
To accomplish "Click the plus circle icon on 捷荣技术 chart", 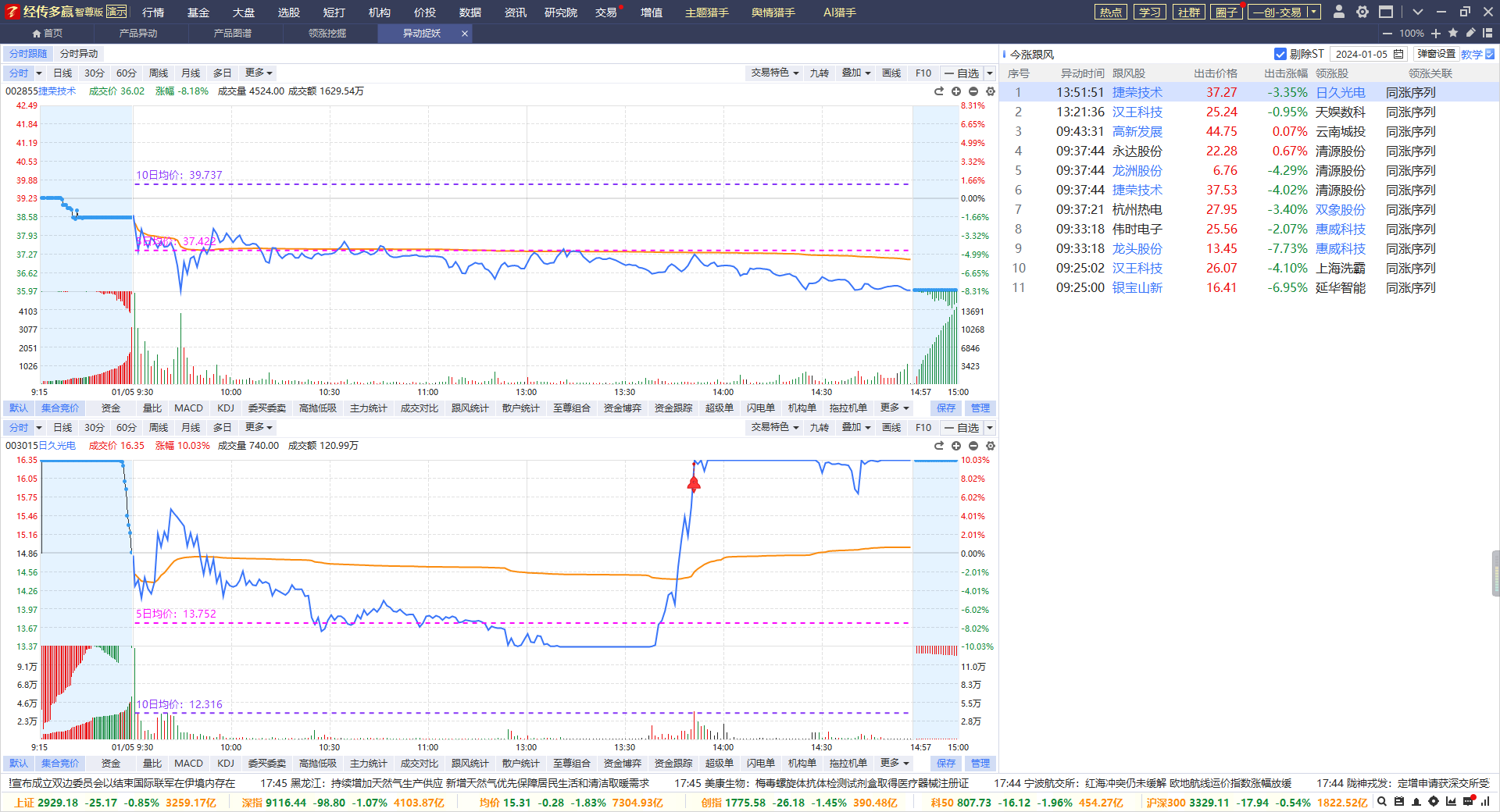I will click(x=956, y=91).
